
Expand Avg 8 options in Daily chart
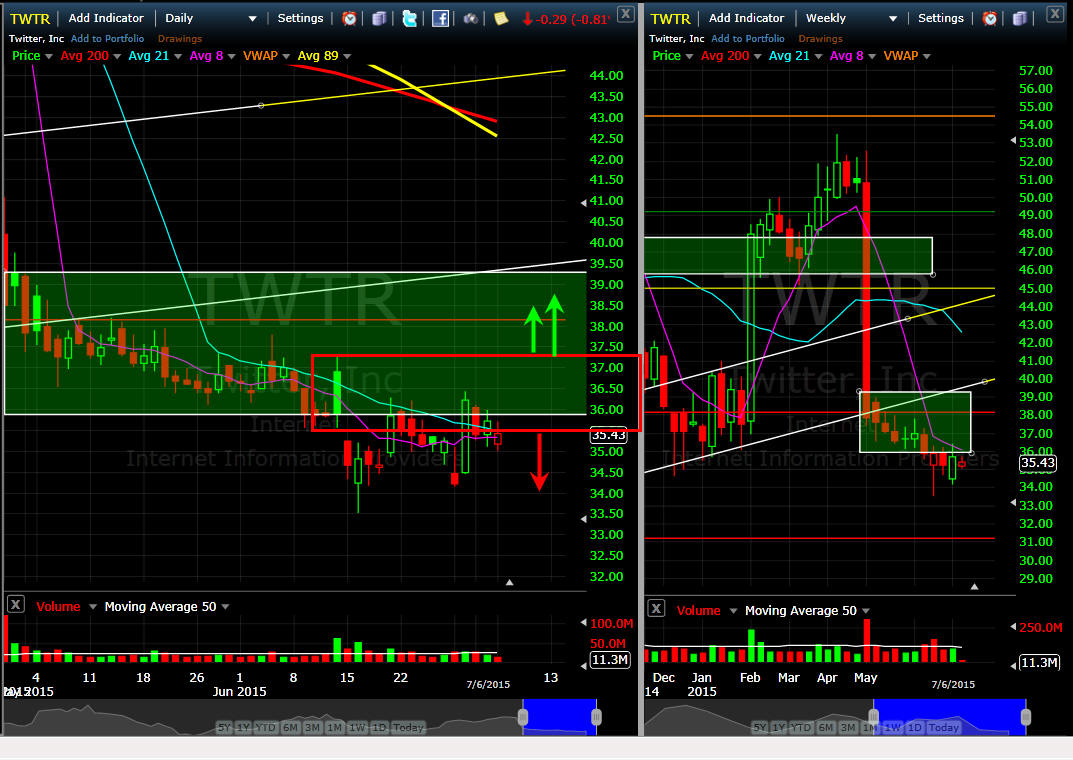pyautogui.click(x=231, y=57)
